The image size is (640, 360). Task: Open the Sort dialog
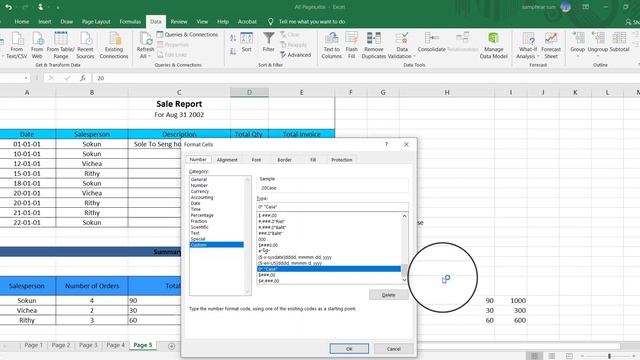(x=247, y=42)
